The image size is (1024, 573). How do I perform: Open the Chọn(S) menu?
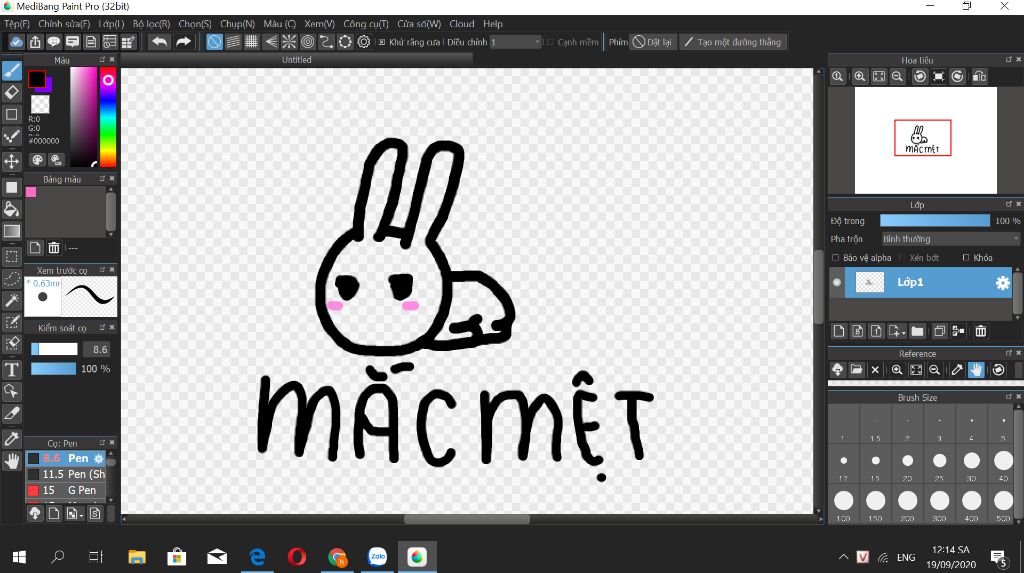[195, 24]
